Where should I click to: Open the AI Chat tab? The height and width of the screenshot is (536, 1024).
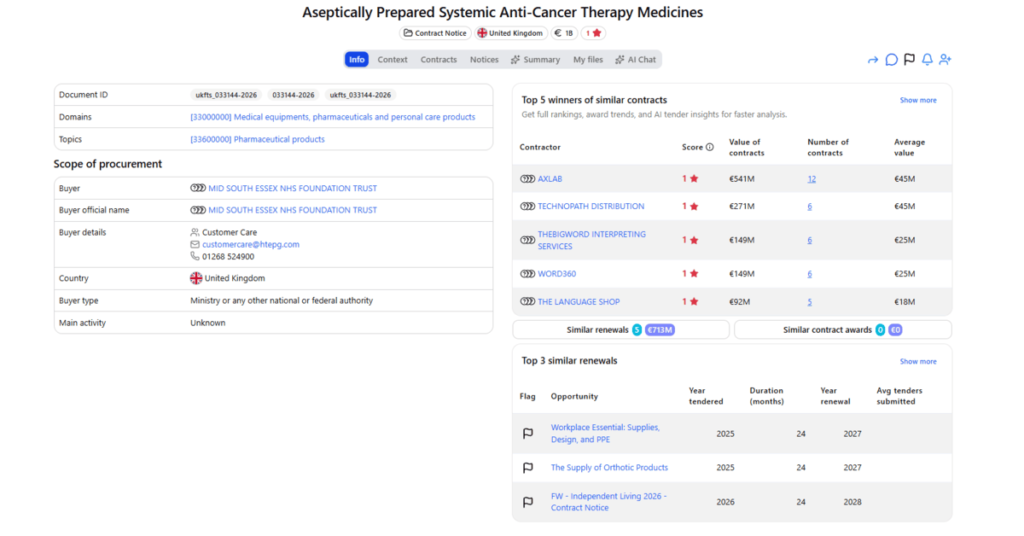click(635, 59)
